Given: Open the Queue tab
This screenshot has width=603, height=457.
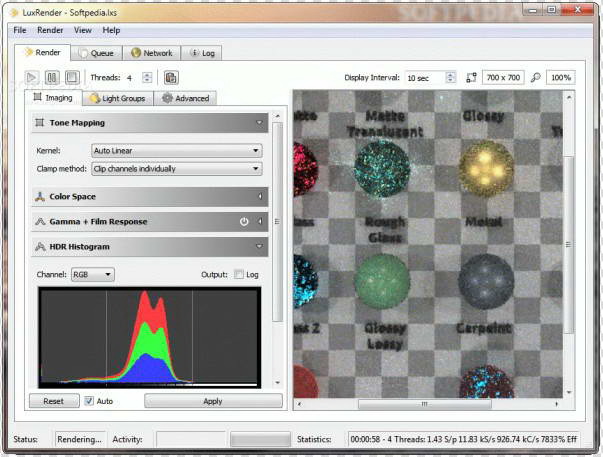Looking at the screenshot, I should coord(95,53).
